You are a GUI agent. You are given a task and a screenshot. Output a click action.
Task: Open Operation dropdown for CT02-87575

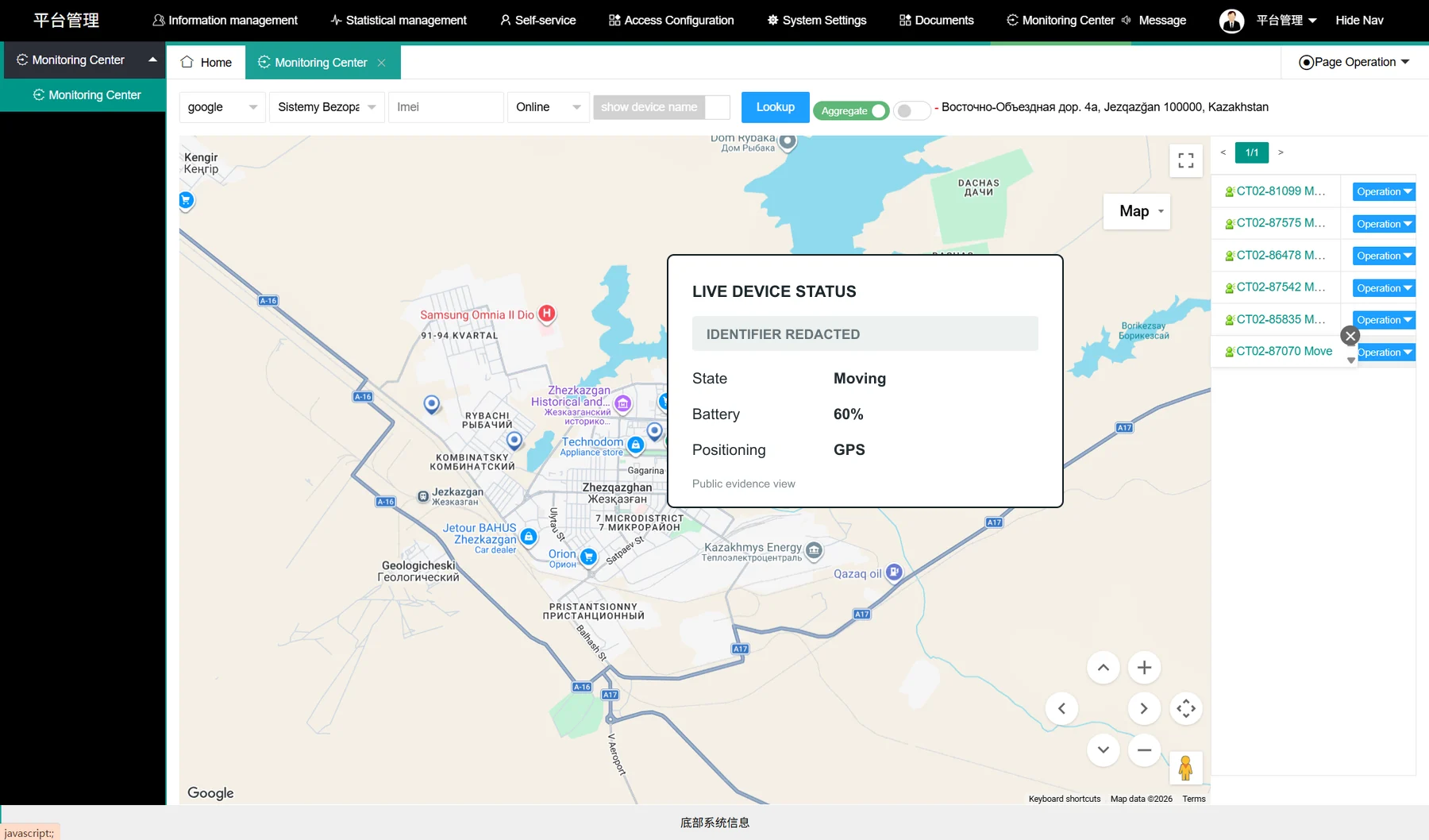1384,224
